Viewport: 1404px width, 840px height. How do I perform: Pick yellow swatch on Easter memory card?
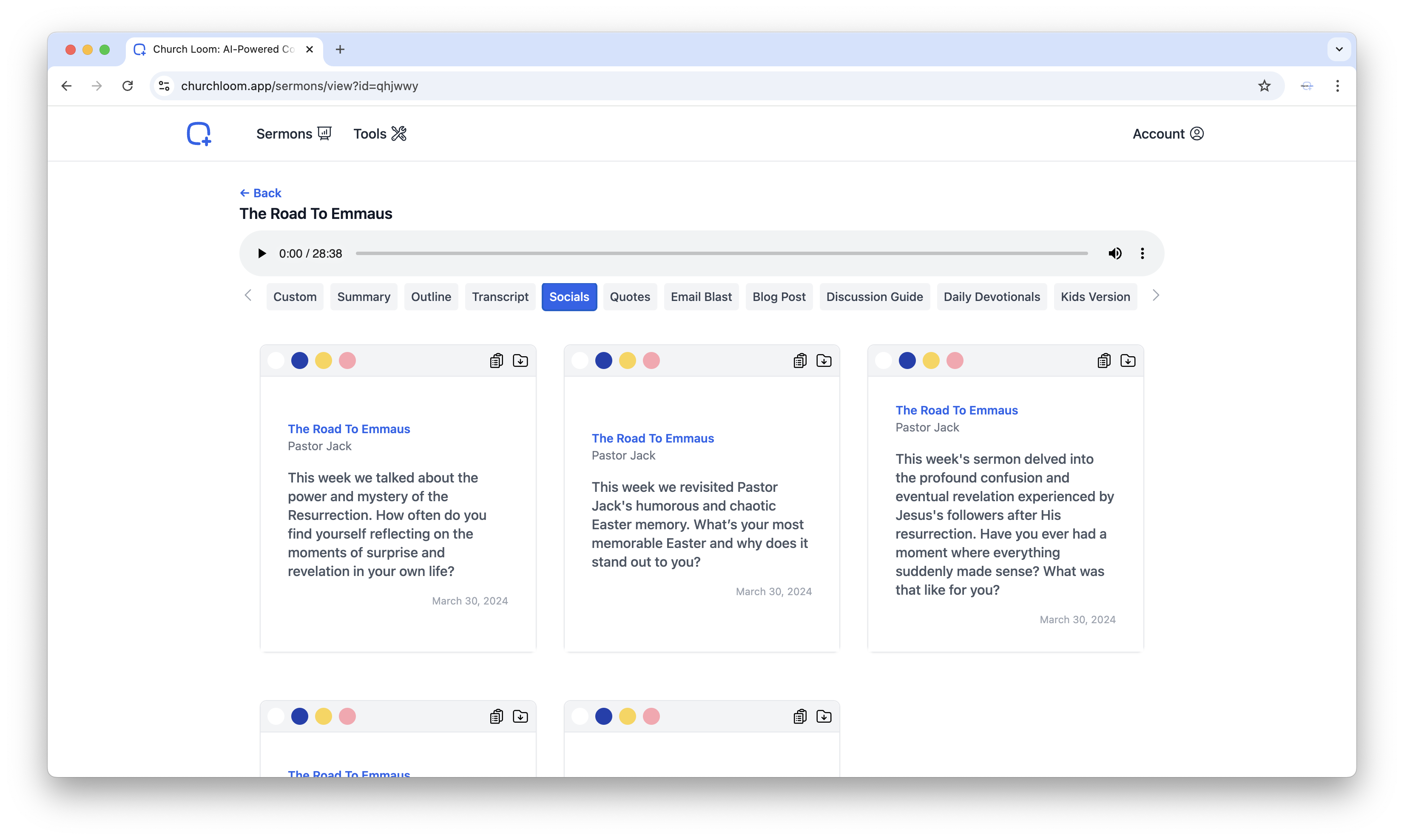point(627,360)
